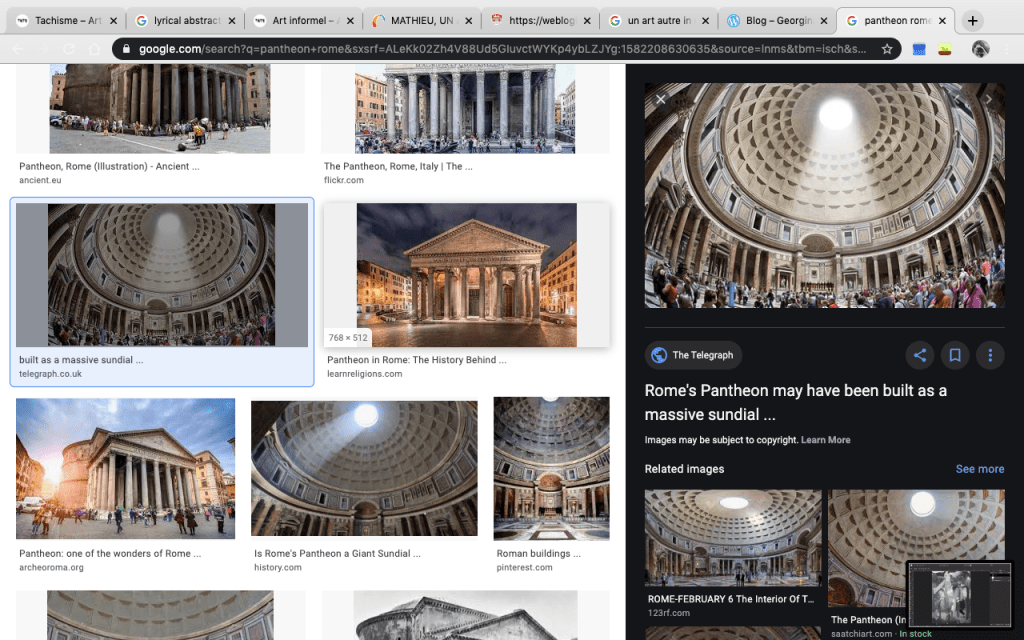The image size is (1024, 640).
Task: Click the See more link
Action: click(x=979, y=469)
